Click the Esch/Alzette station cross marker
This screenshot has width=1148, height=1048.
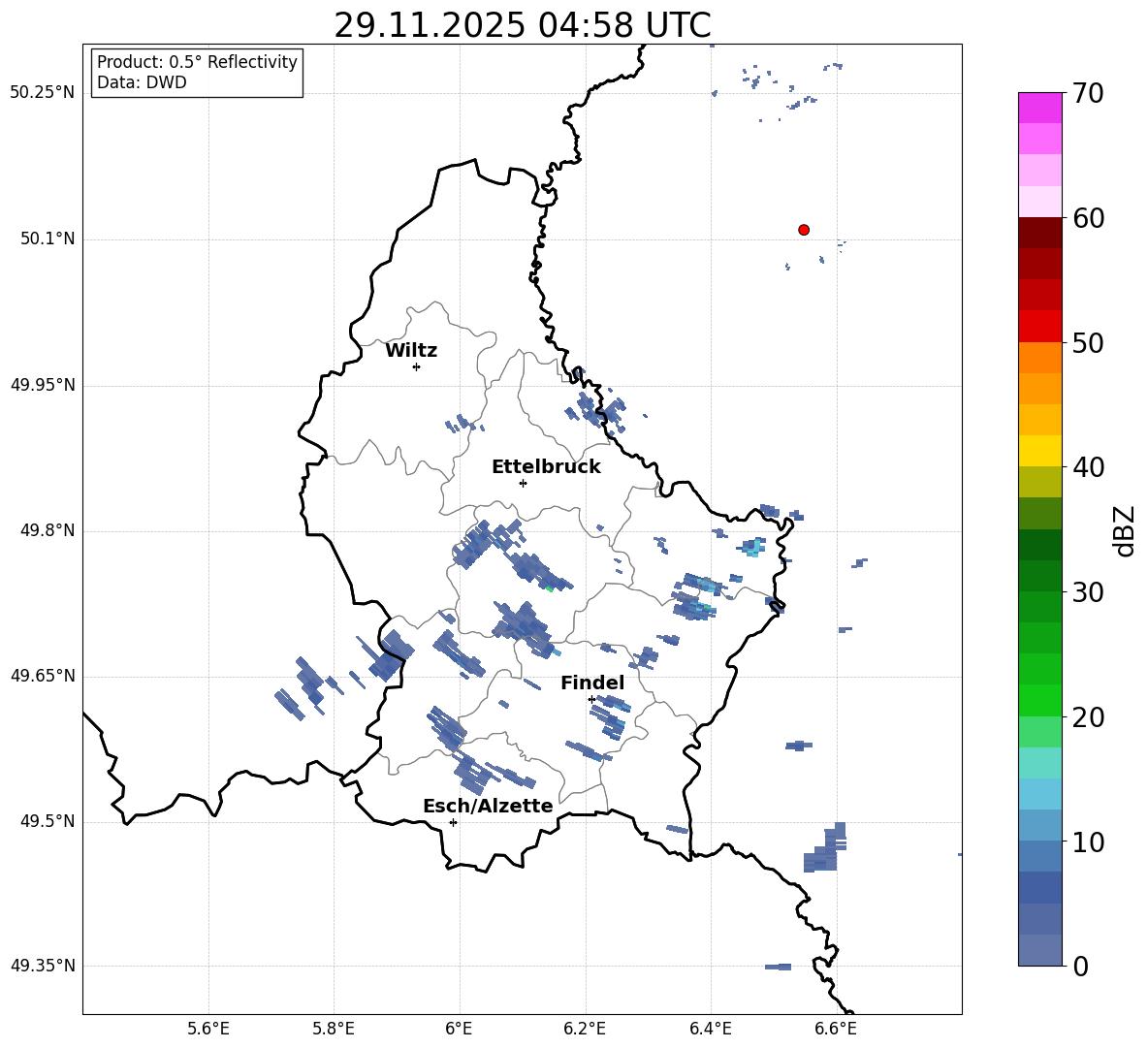[453, 822]
